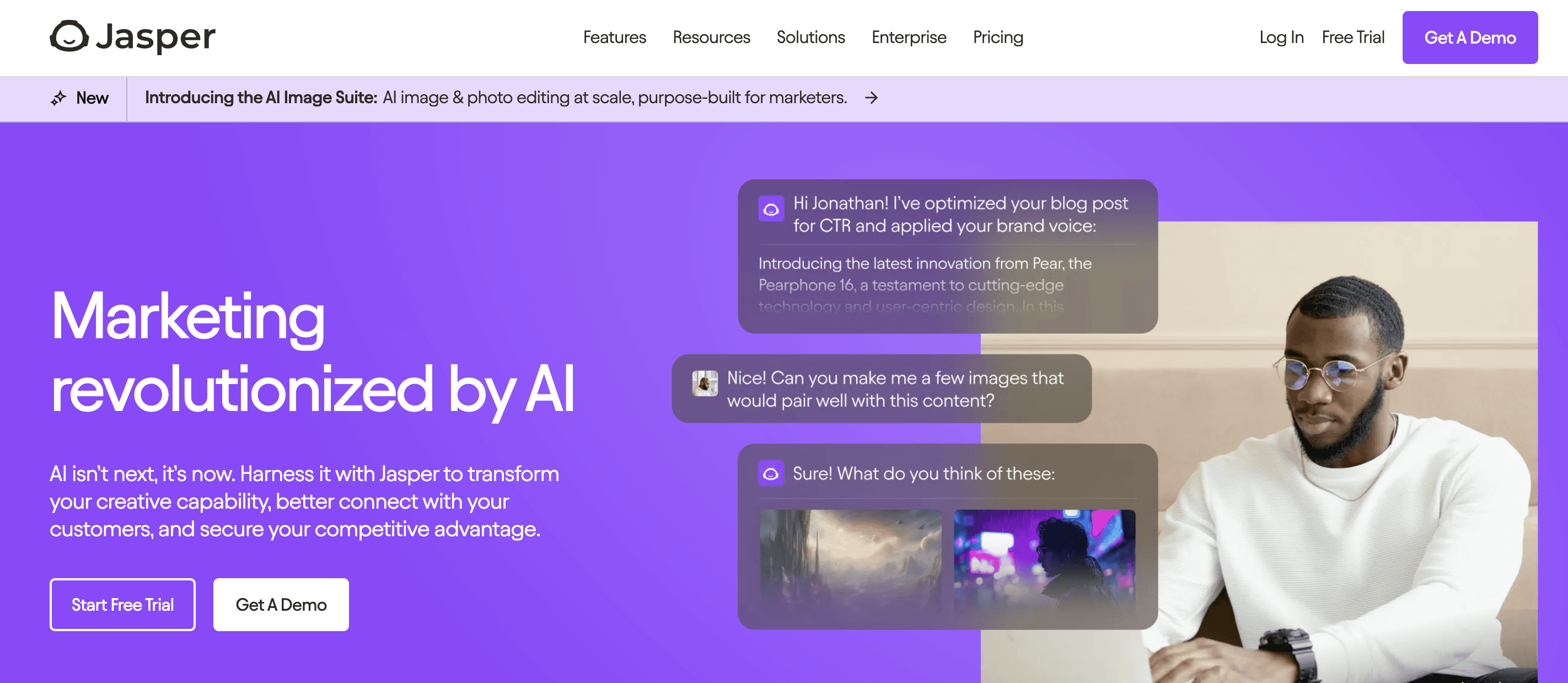Open the Solutions dropdown

811,37
